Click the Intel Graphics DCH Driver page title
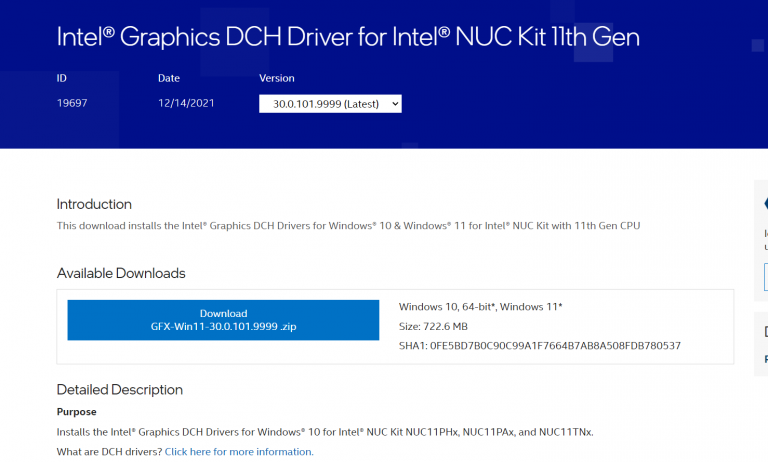 pos(348,38)
